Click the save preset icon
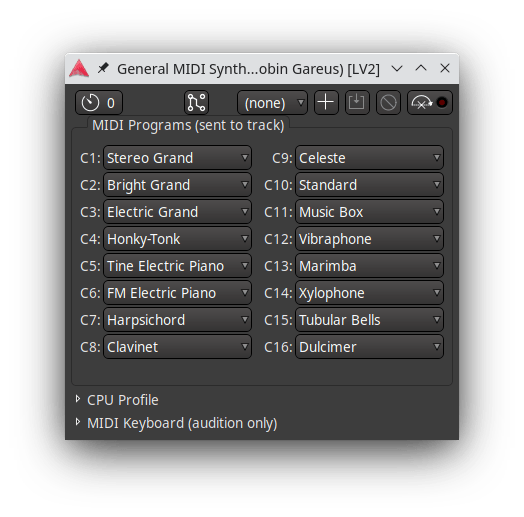The image size is (524, 517). [357, 103]
